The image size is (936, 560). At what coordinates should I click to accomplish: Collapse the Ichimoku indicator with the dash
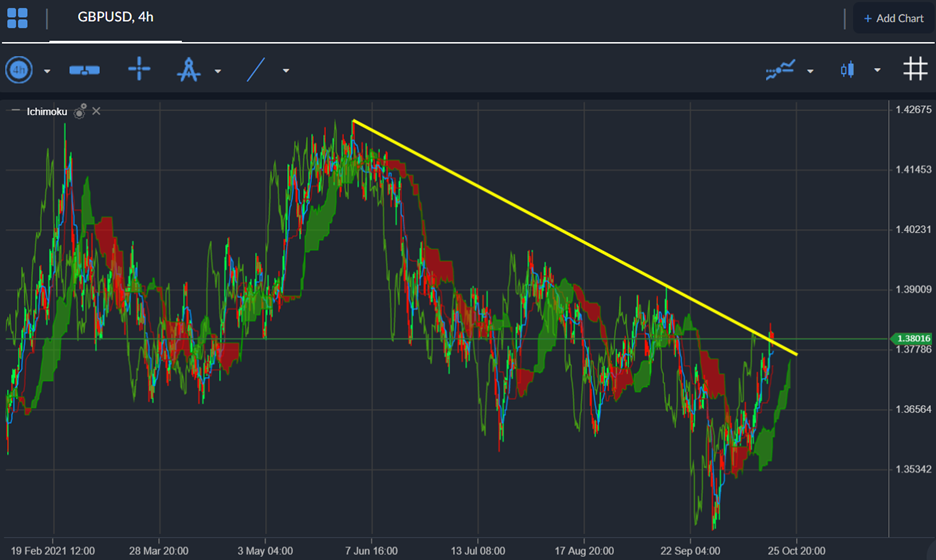(16, 111)
